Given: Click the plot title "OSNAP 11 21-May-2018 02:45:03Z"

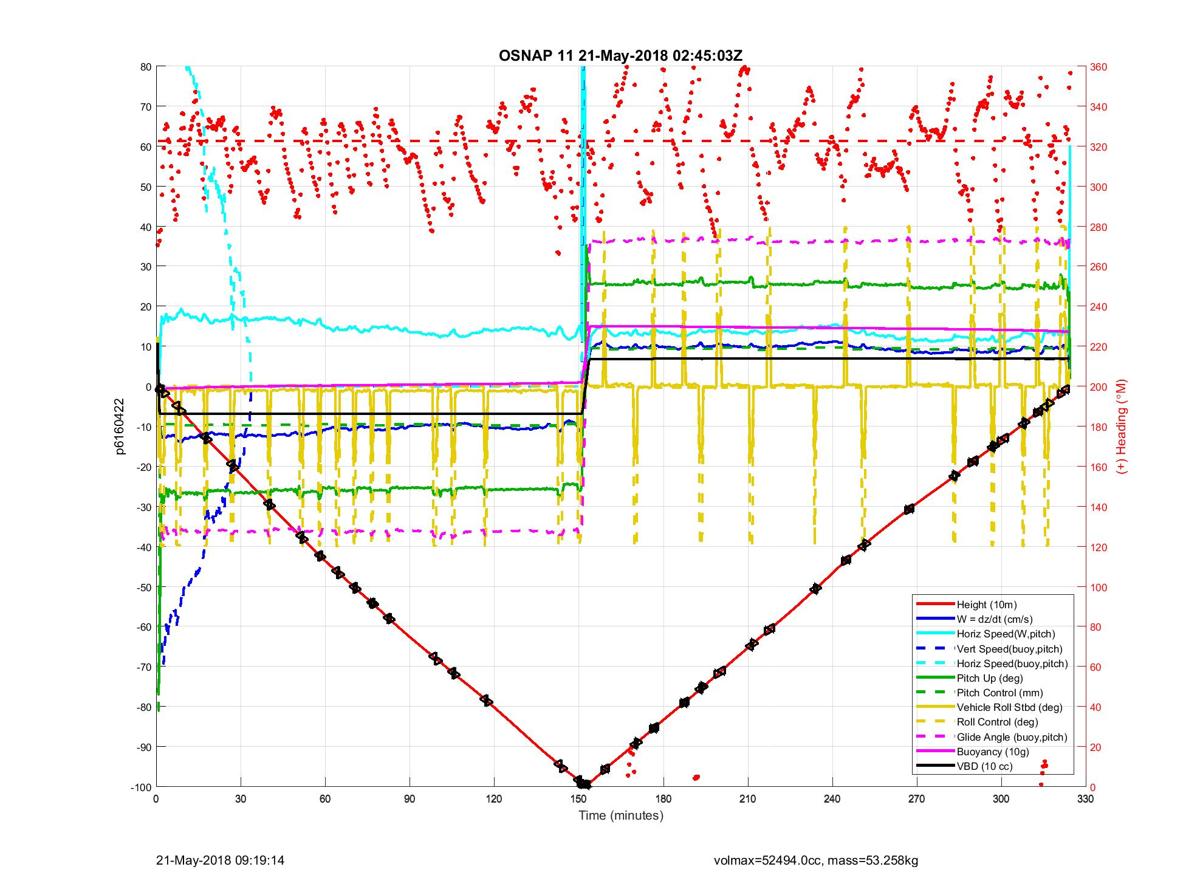Looking at the screenshot, I should click(x=620, y=55).
